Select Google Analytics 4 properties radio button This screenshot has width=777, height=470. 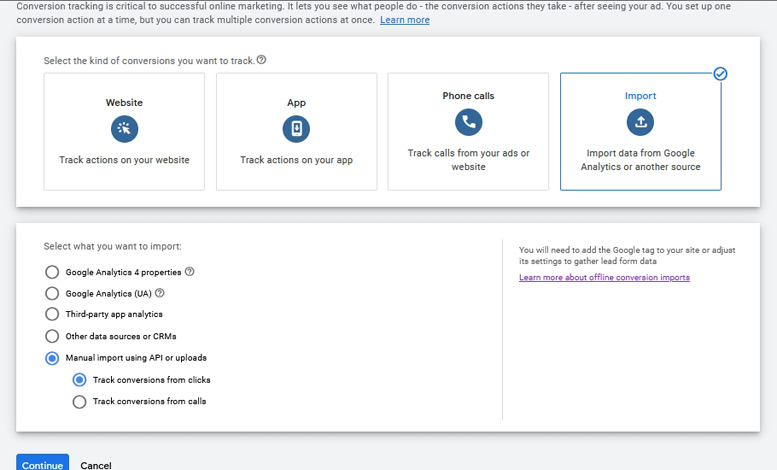pyautogui.click(x=52, y=272)
